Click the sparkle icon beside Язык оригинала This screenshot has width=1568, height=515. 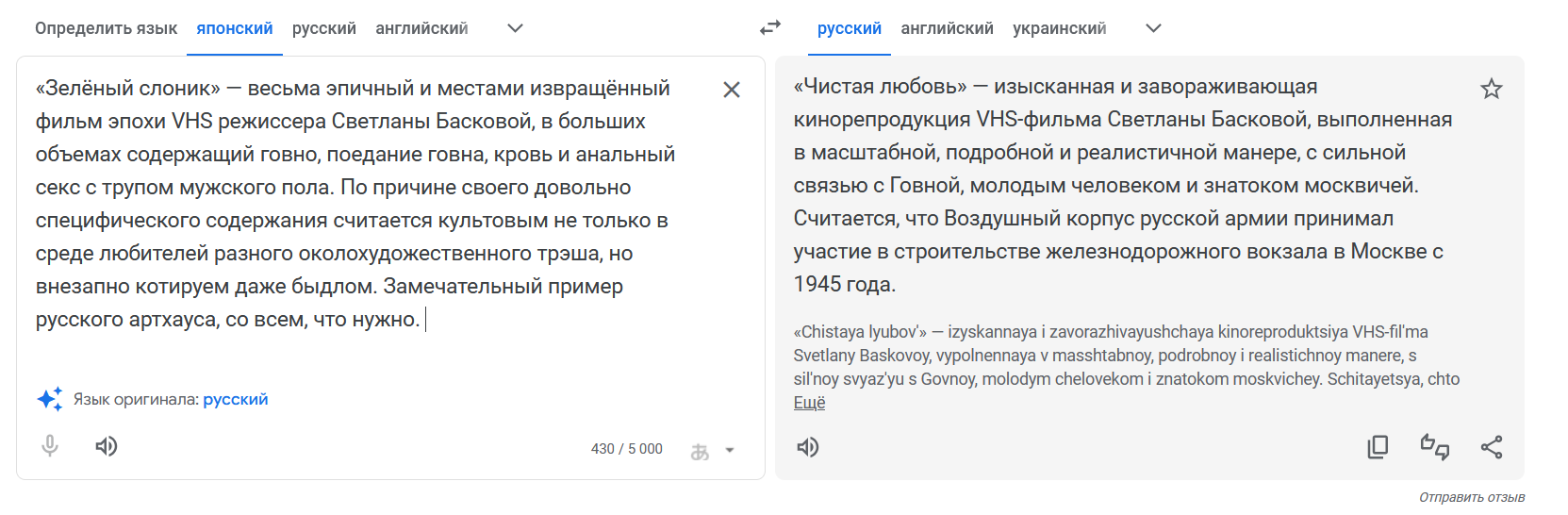click(x=50, y=399)
